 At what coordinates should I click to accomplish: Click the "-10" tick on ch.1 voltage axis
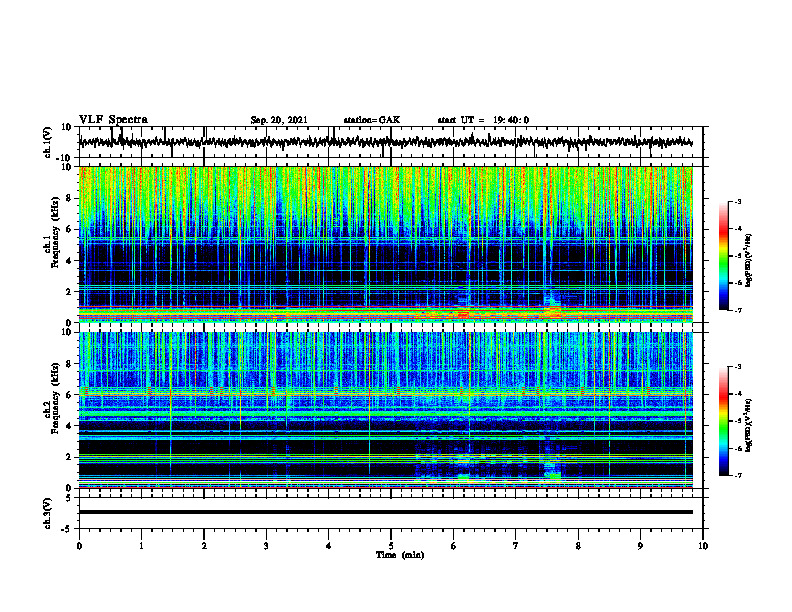[65, 158]
